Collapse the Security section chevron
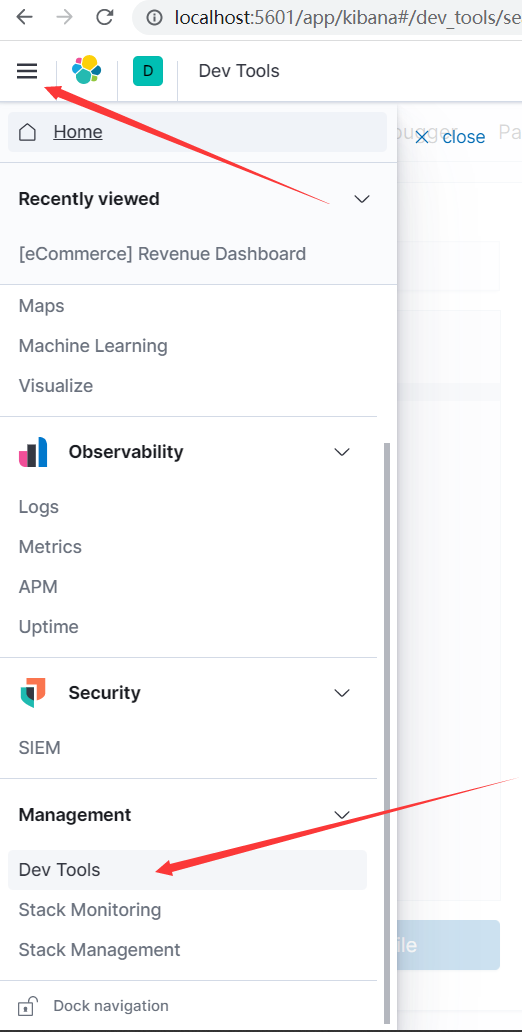Viewport: 522px width, 1032px height. tap(342, 692)
